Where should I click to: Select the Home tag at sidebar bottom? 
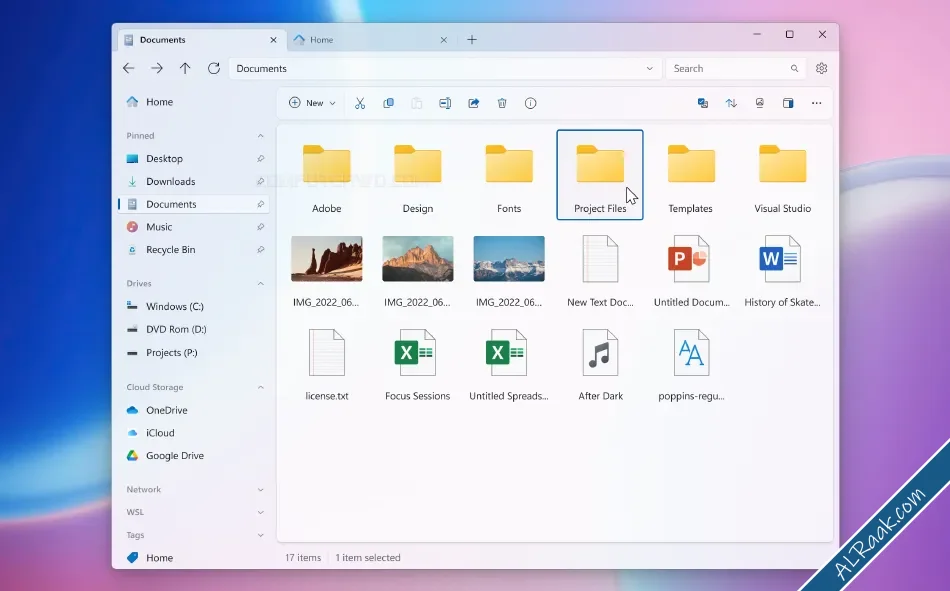[x=193, y=558]
